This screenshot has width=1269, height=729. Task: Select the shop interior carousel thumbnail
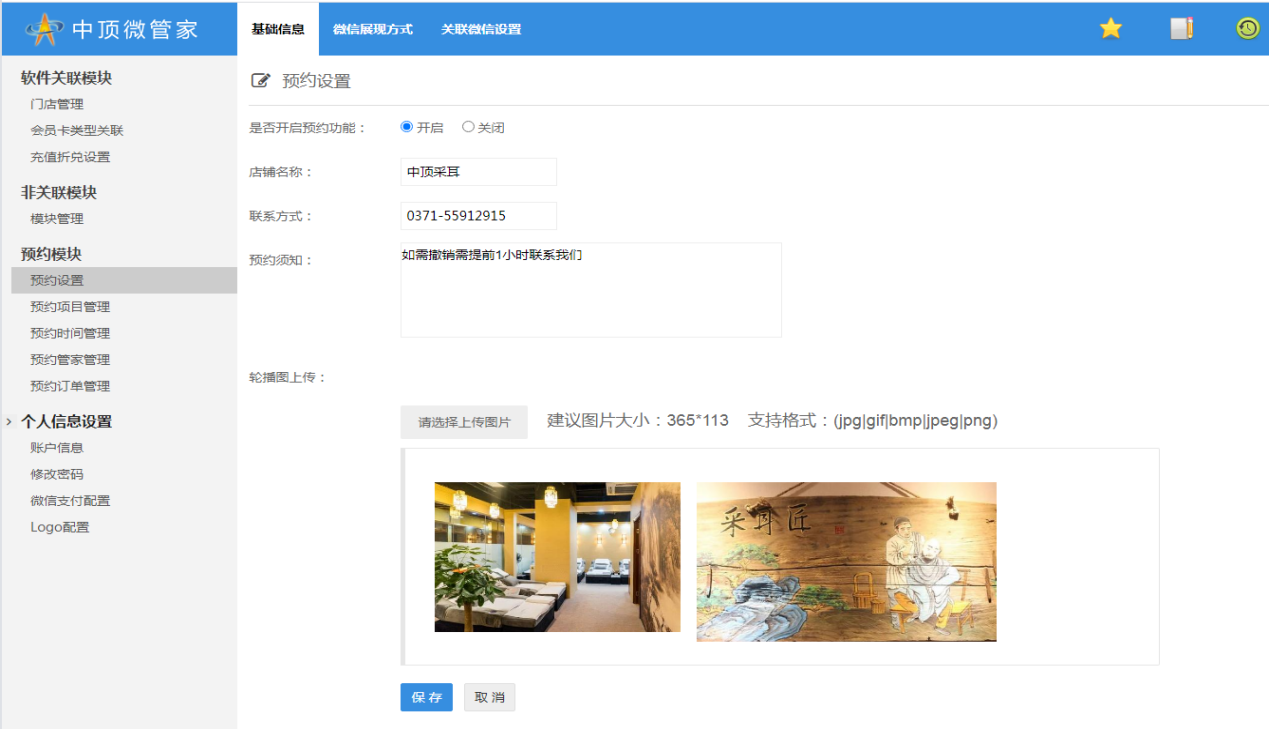[x=557, y=557]
